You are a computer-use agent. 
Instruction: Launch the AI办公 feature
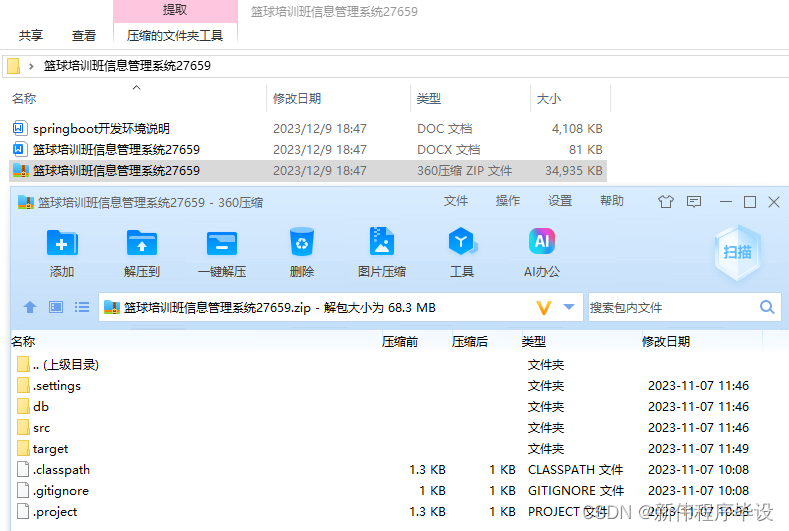coord(542,242)
